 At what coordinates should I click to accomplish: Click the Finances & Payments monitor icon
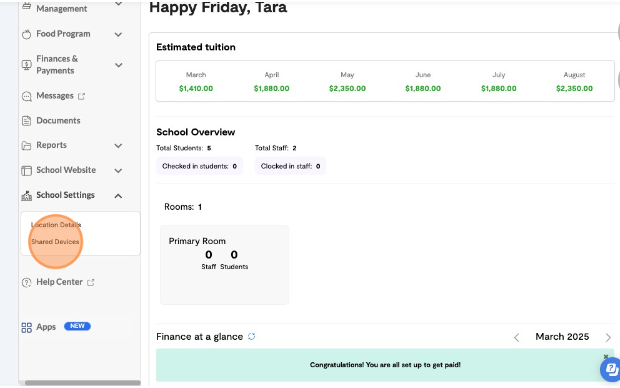click(x=26, y=65)
